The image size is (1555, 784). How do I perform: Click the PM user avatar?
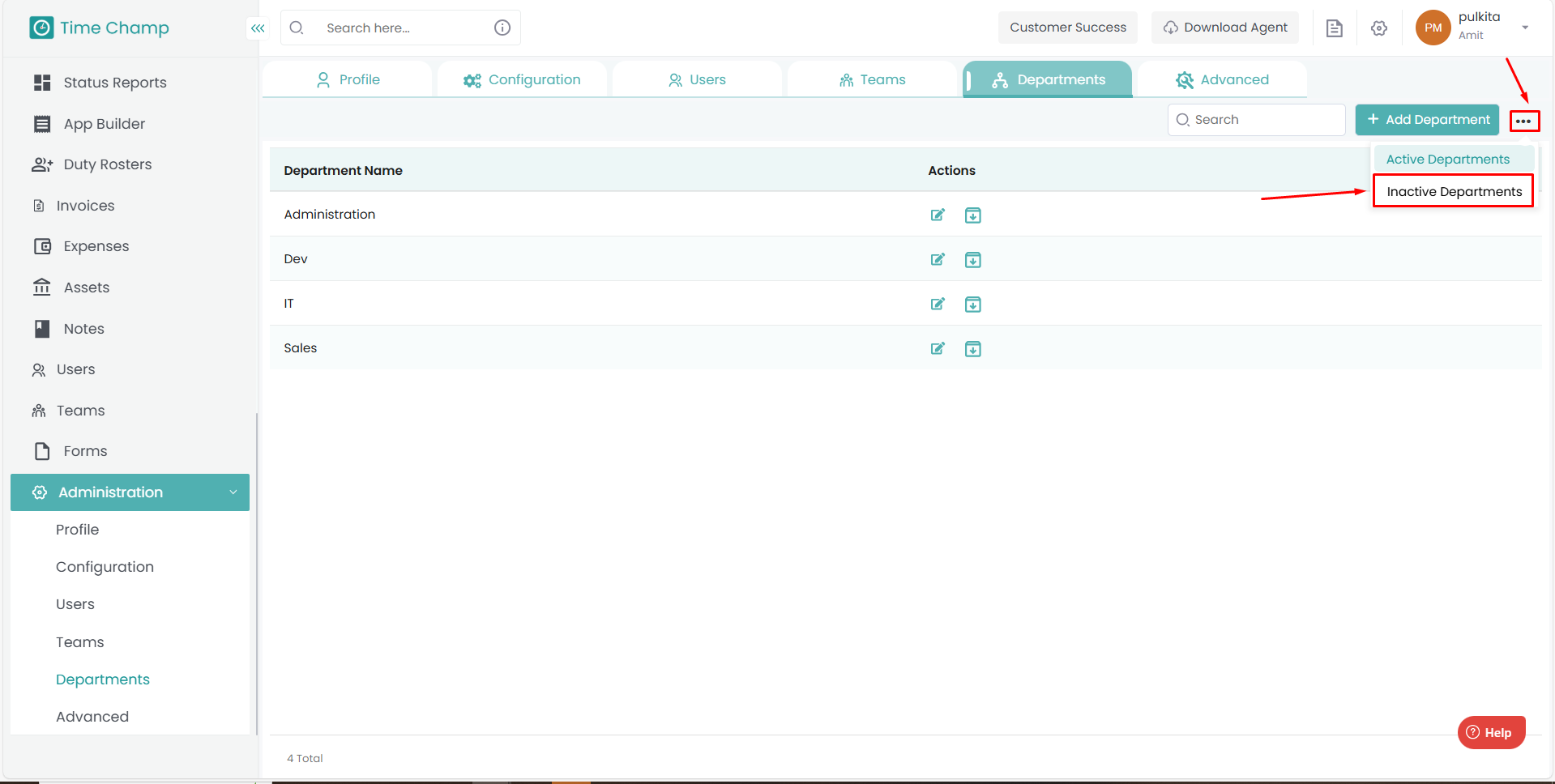(x=1433, y=28)
